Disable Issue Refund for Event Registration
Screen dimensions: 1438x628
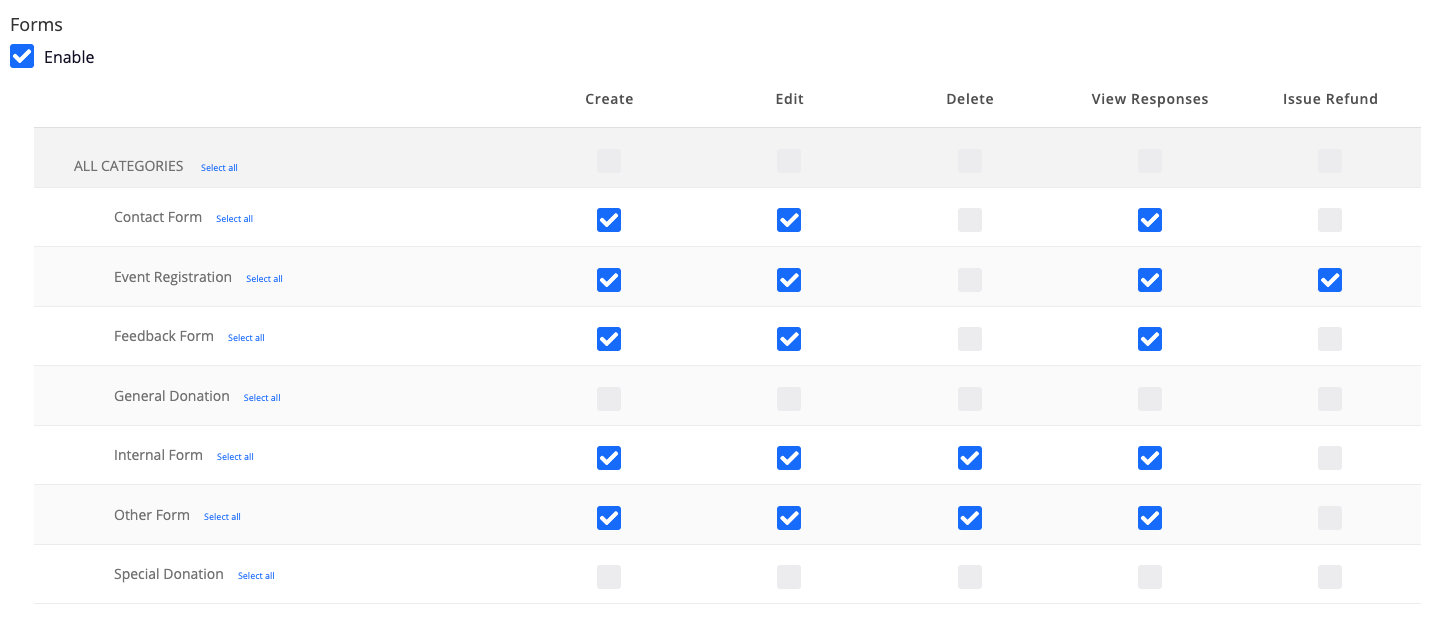tap(1329, 280)
